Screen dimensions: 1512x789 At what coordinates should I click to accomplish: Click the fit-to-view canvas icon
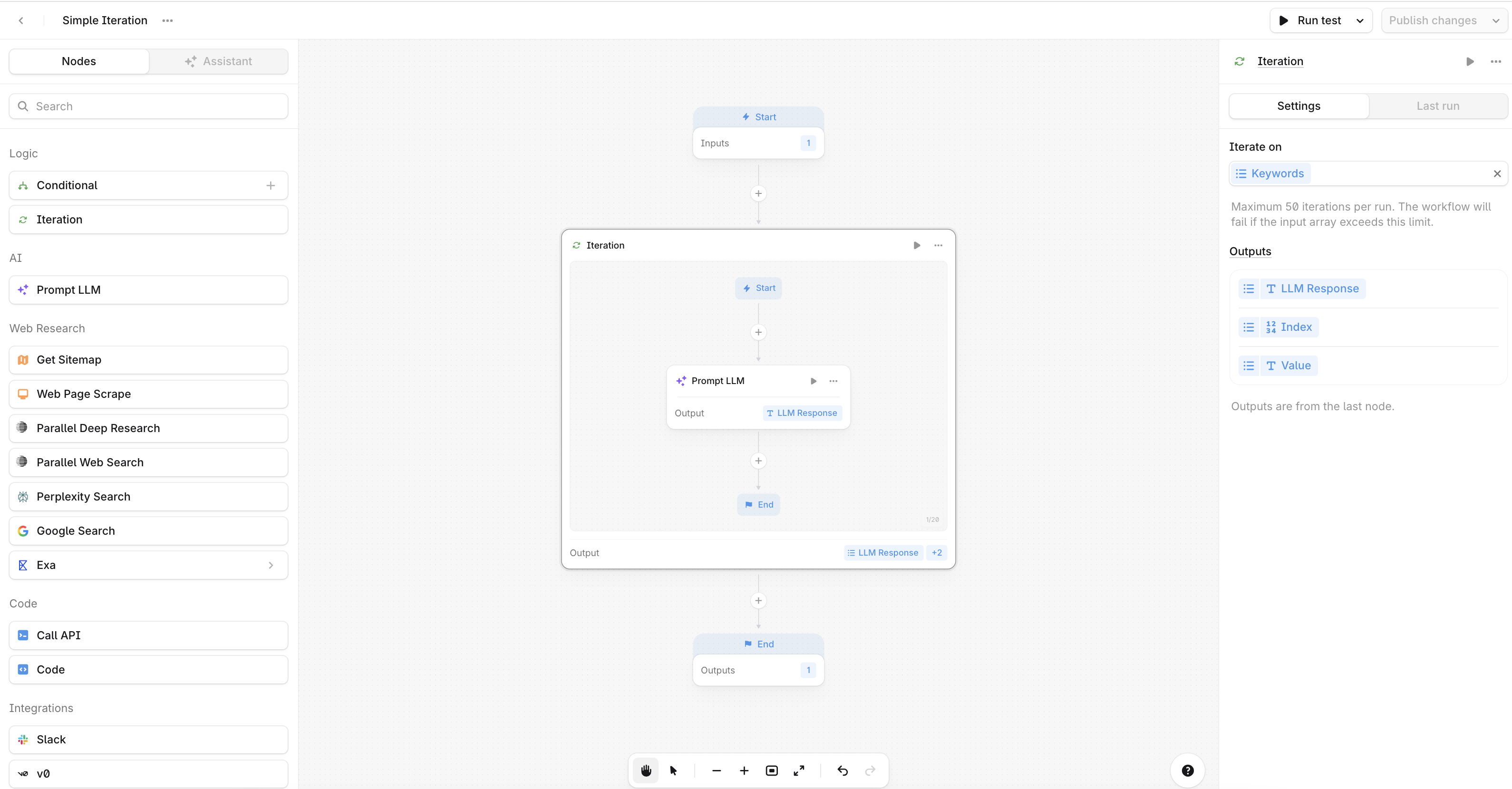click(771, 771)
